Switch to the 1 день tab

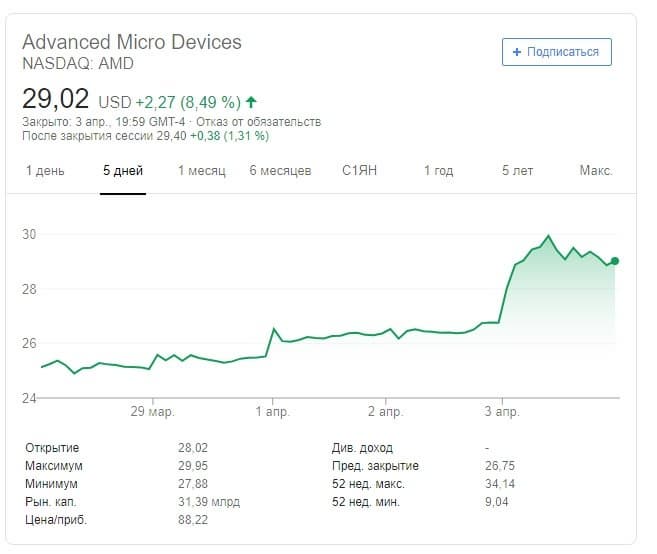(45, 171)
